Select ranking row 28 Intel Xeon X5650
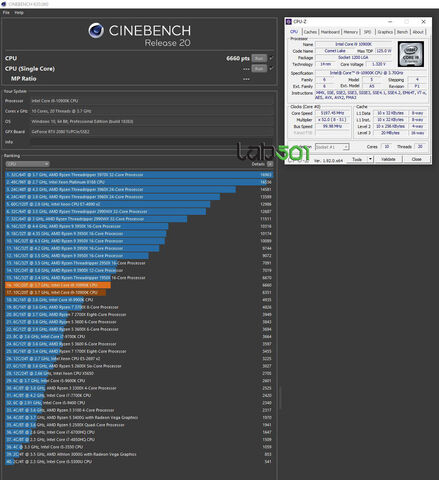The image size is (439, 480). 139,373
